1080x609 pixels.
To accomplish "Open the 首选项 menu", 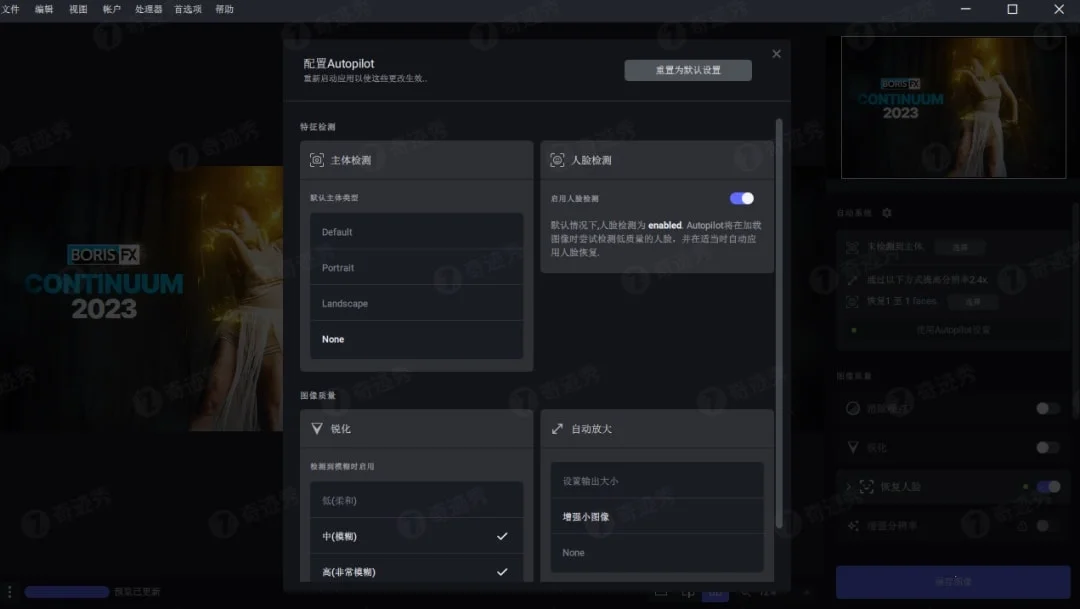I will 189,10.
